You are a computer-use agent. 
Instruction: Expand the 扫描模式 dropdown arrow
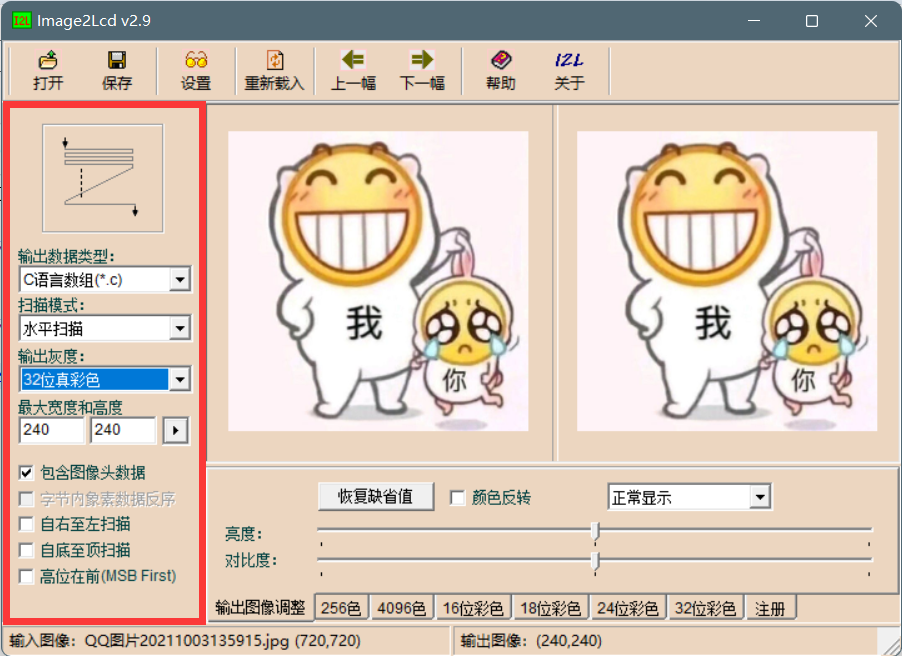coord(180,329)
